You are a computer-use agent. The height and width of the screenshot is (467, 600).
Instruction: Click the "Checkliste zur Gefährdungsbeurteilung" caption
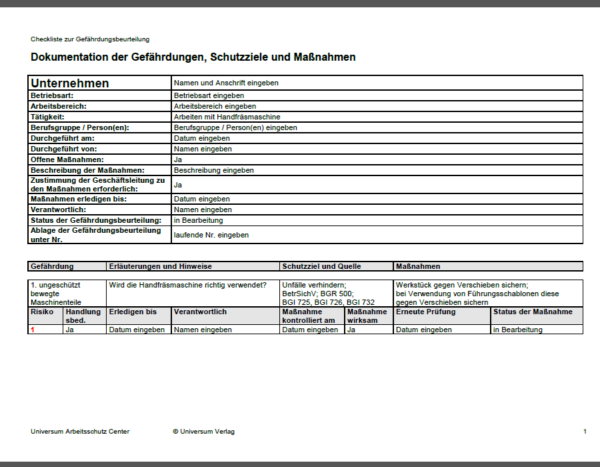pos(90,39)
